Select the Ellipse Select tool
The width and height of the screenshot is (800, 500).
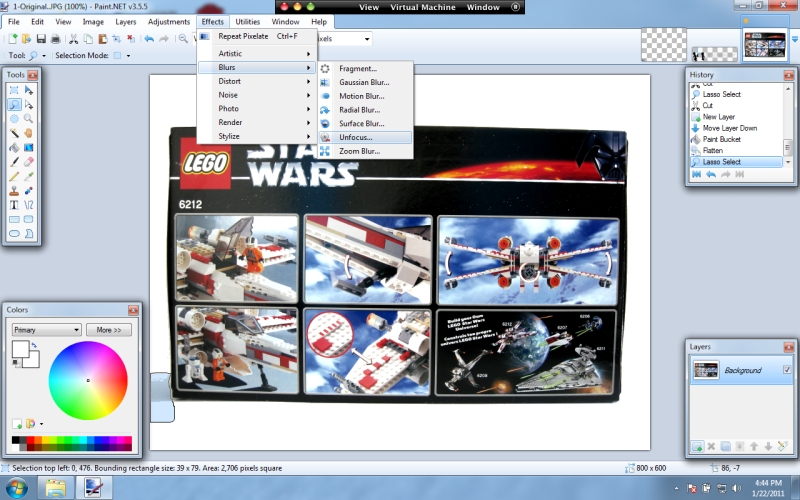14,119
